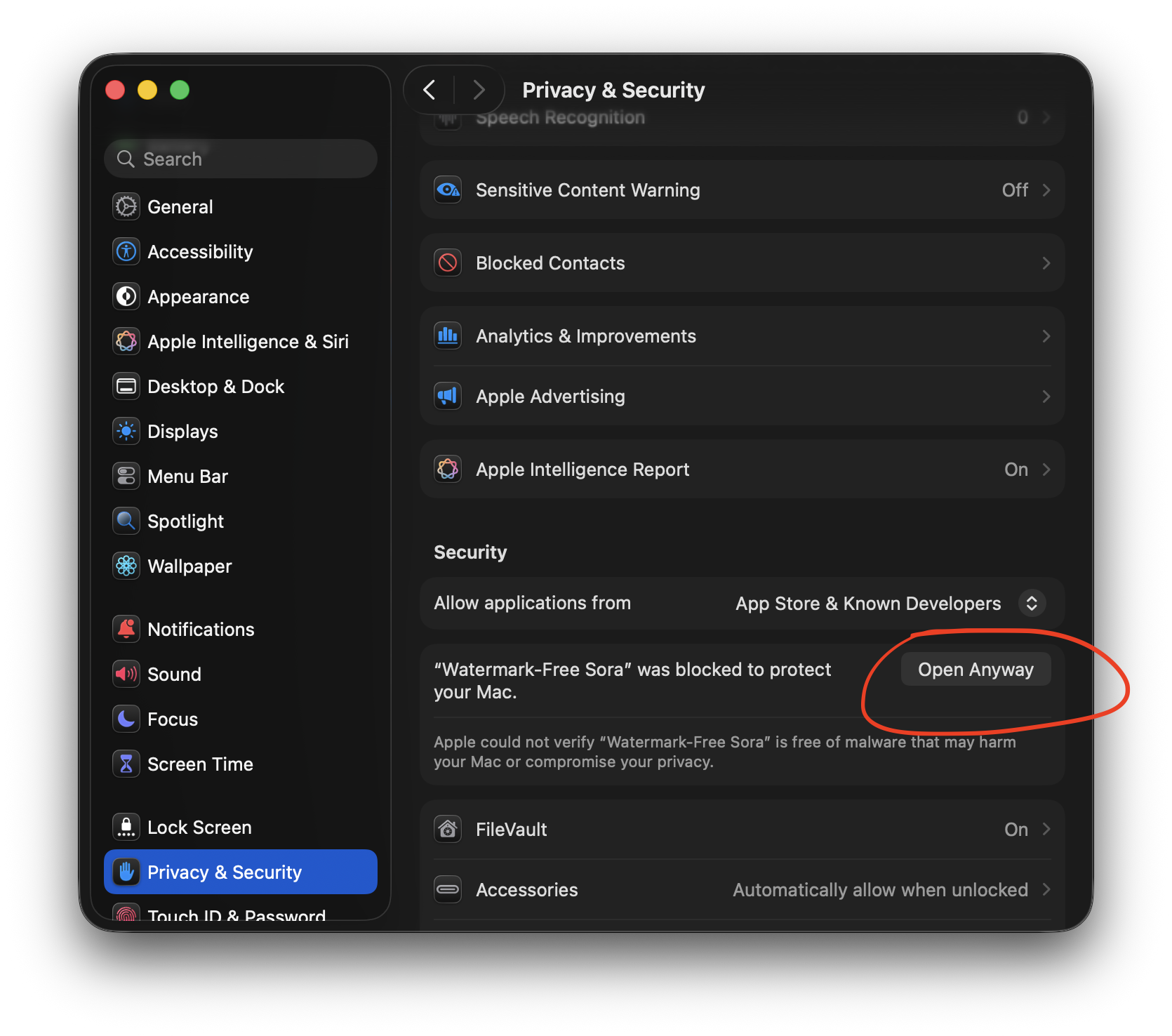1172x1036 pixels.
Task: Click the Blocked Contacts prohibition icon
Action: coord(448,263)
